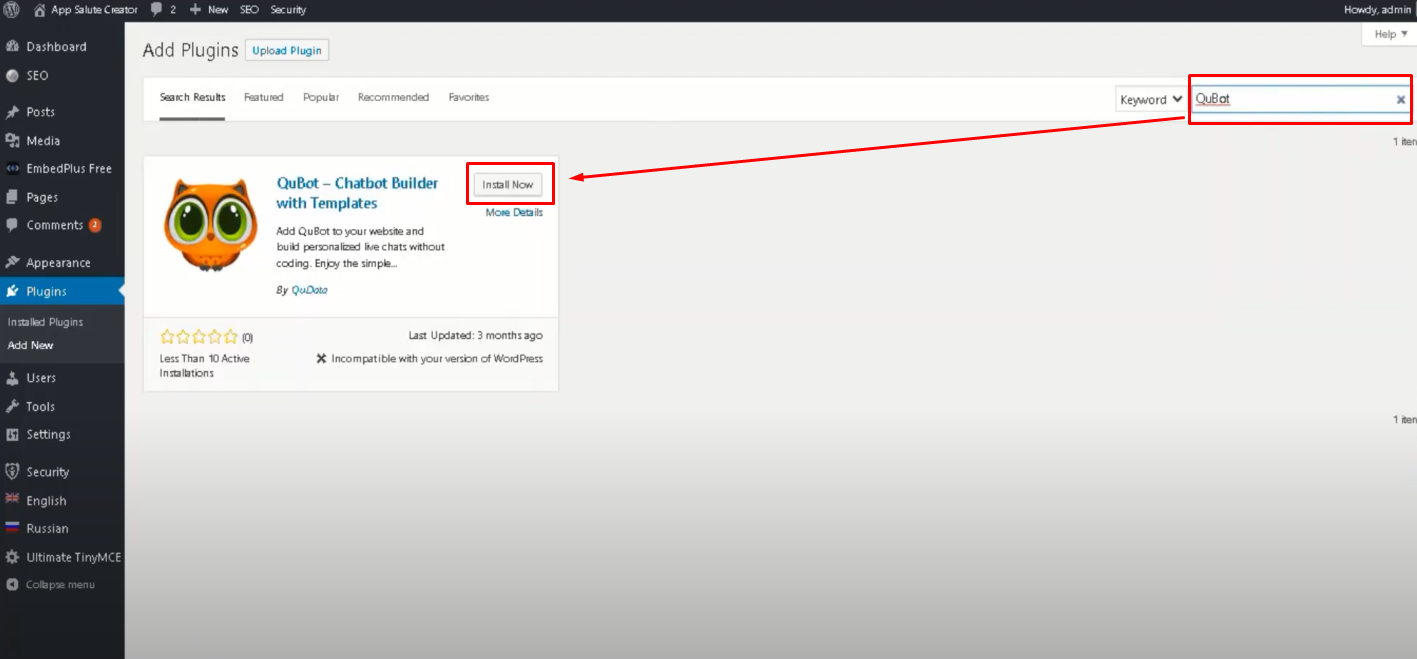
Task: Click the home icon beside App Salute Creator
Action: pyautogui.click(x=40, y=10)
